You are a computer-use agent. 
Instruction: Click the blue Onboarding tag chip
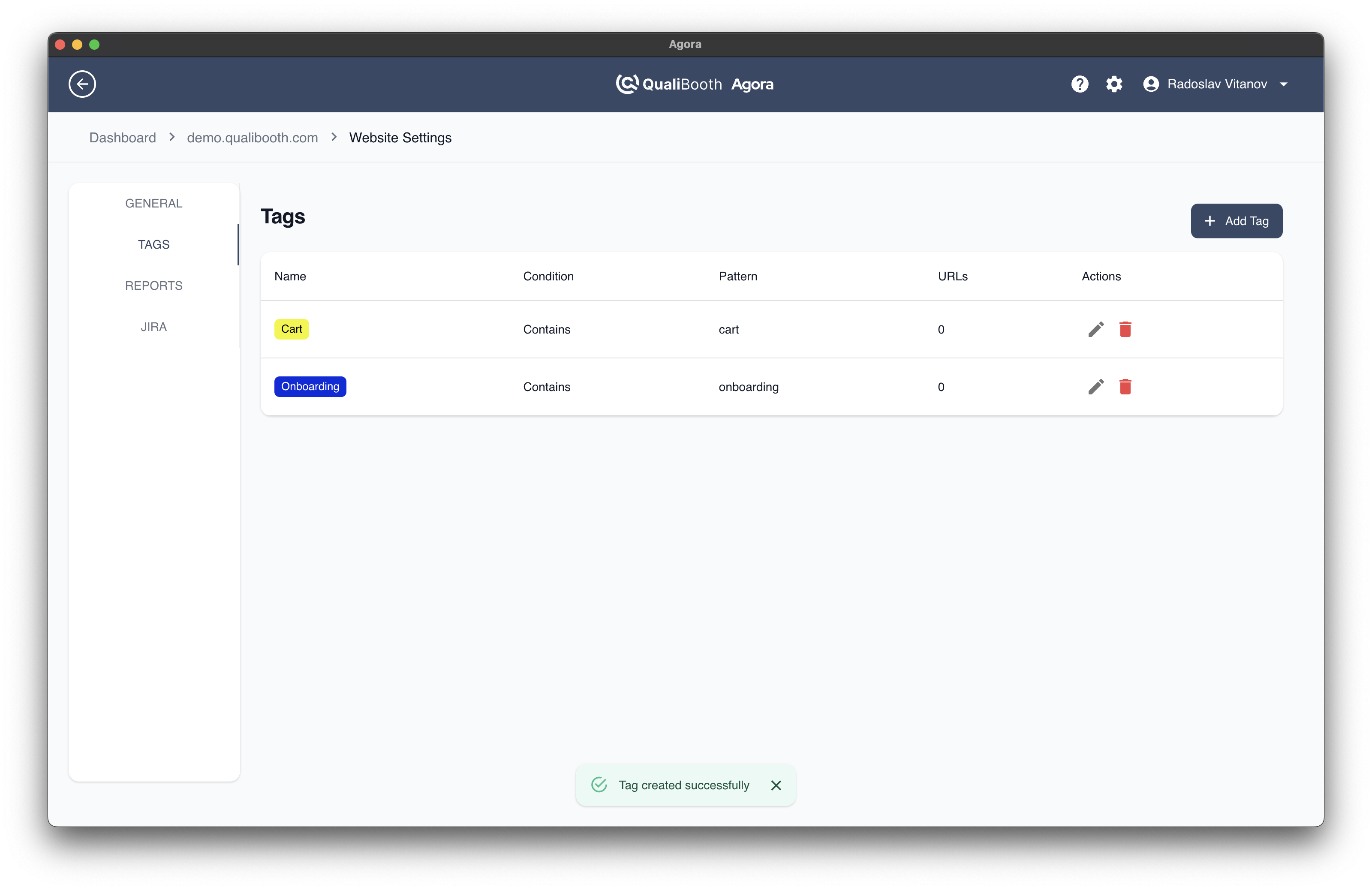(x=310, y=387)
